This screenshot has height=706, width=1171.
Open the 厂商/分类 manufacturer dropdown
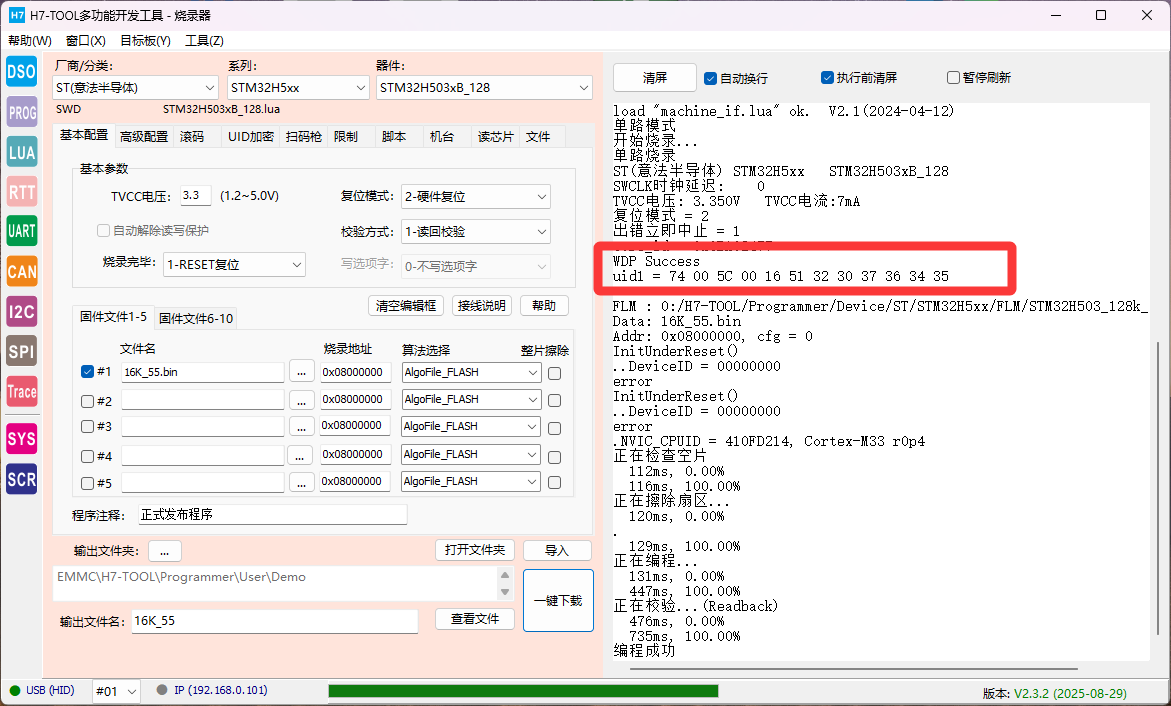pos(135,87)
